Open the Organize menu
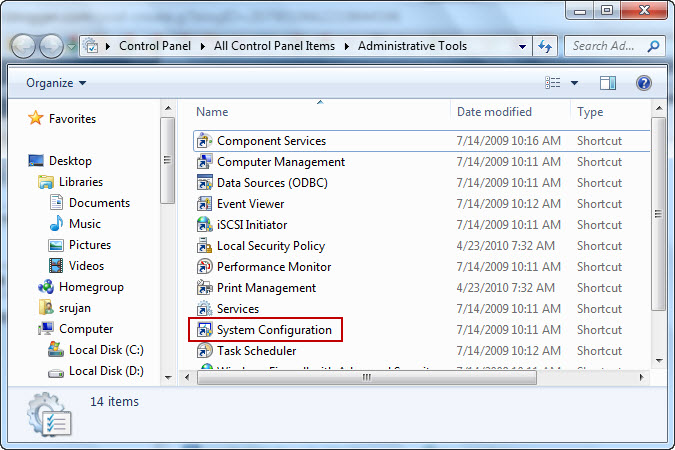The image size is (675, 450). [56, 83]
